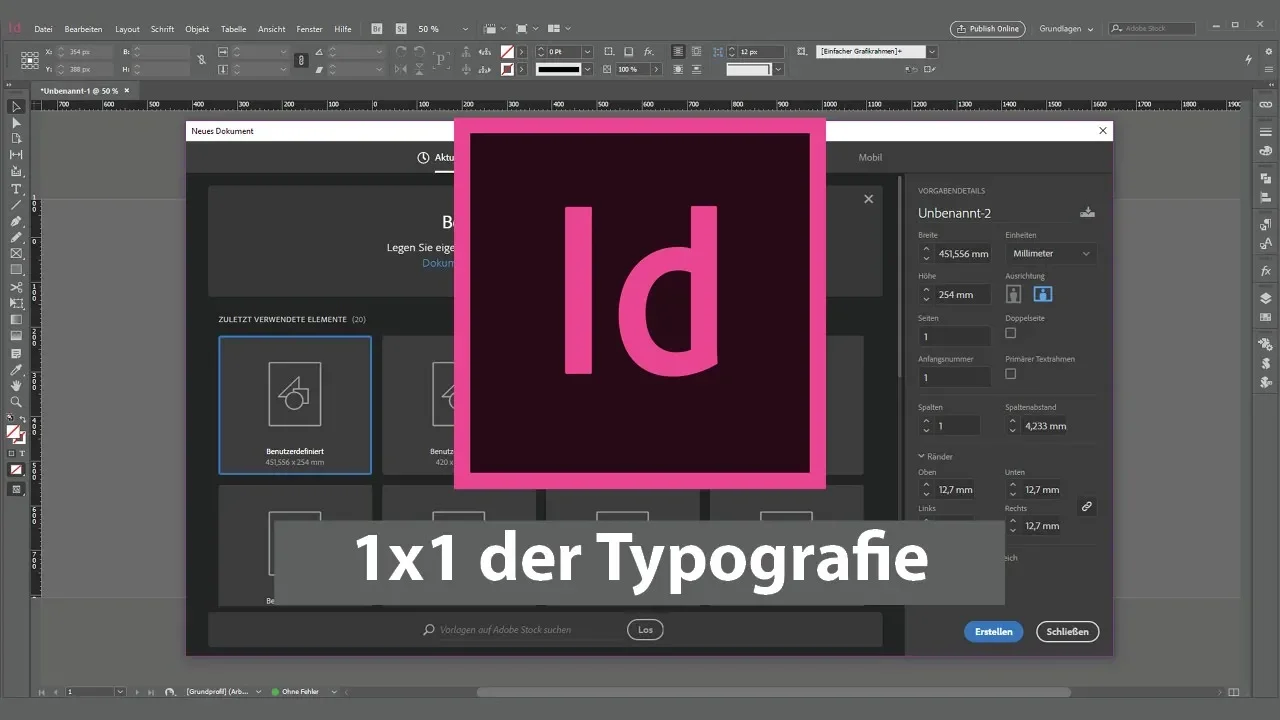Image resolution: width=1280 pixels, height=720 pixels.
Task: Click the black stroke style swatch
Action: (558, 69)
